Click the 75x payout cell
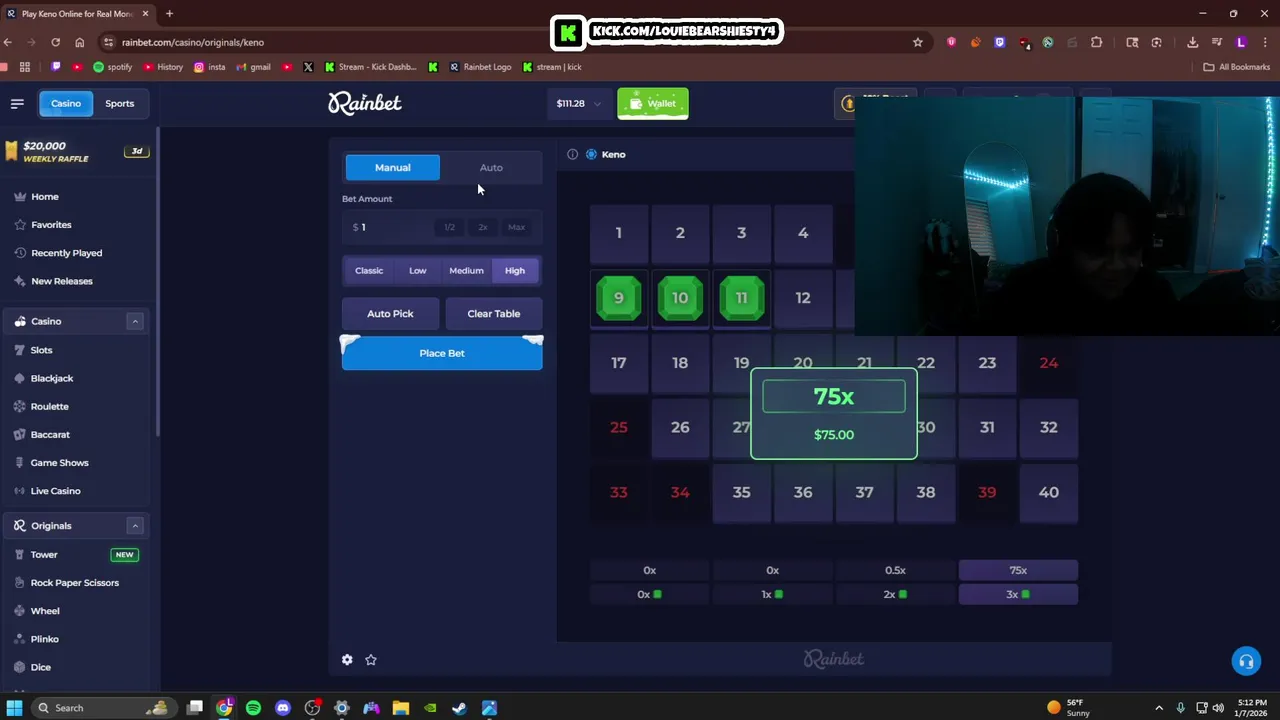Viewport: 1280px width, 720px height. tap(1018, 570)
